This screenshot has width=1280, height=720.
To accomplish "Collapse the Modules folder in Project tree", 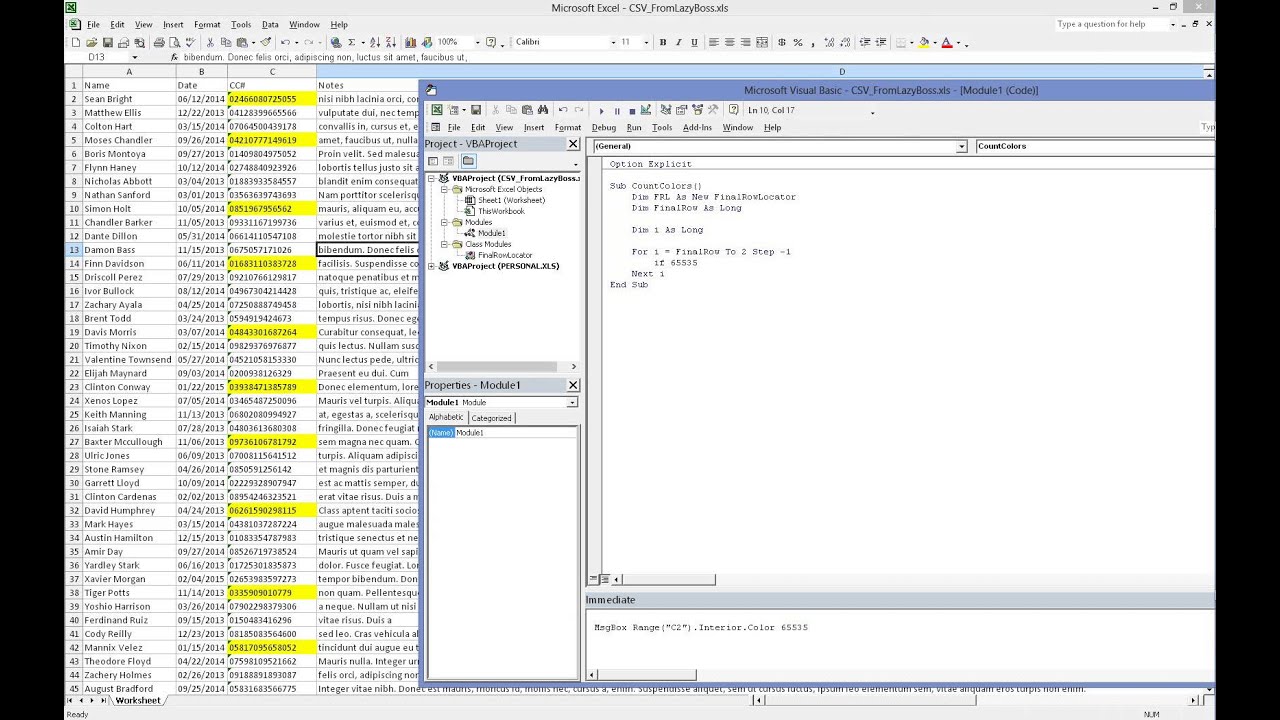I will click(445, 222).
